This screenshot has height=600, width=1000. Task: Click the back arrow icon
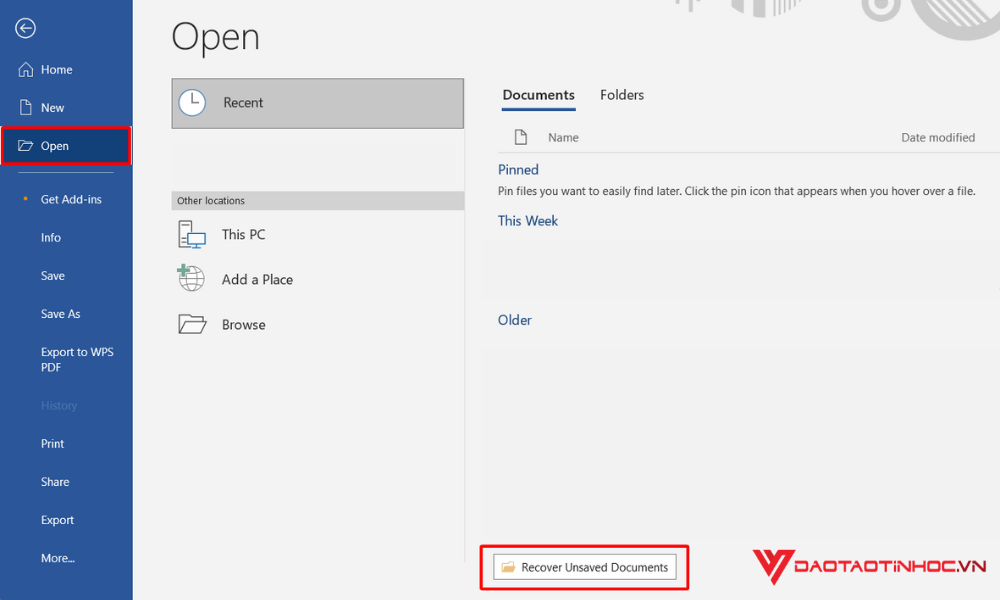click(26, 28)
